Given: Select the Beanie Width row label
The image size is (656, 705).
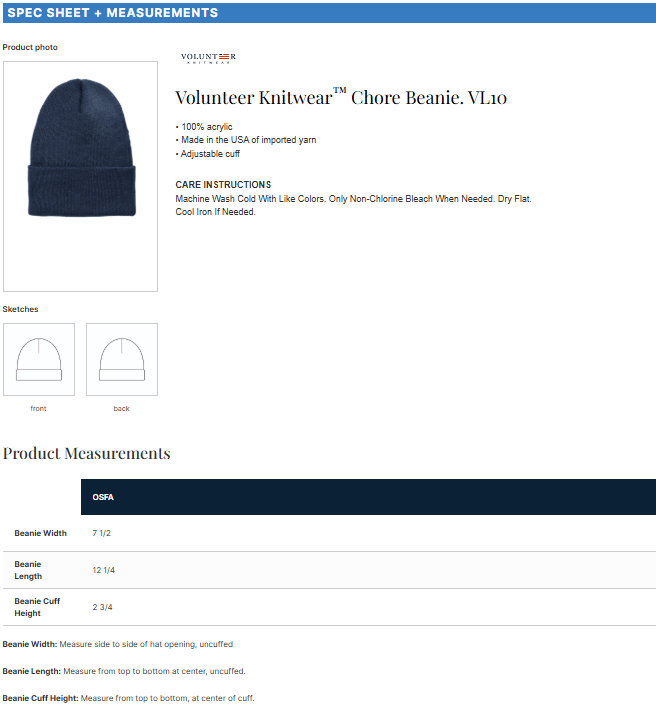Looking at the screenshot, I should pyautogui.click(x=40, y=533).
